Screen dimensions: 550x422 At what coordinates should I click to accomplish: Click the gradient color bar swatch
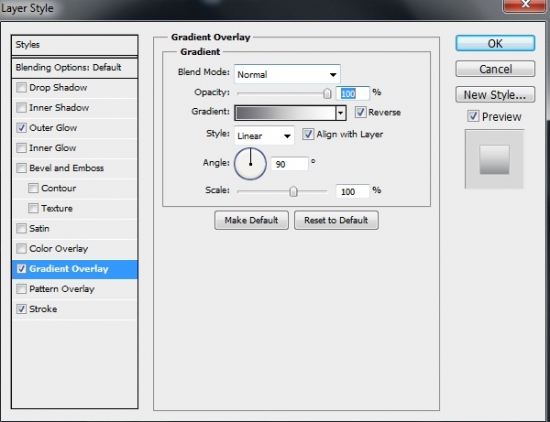click(x=286, y=113)
